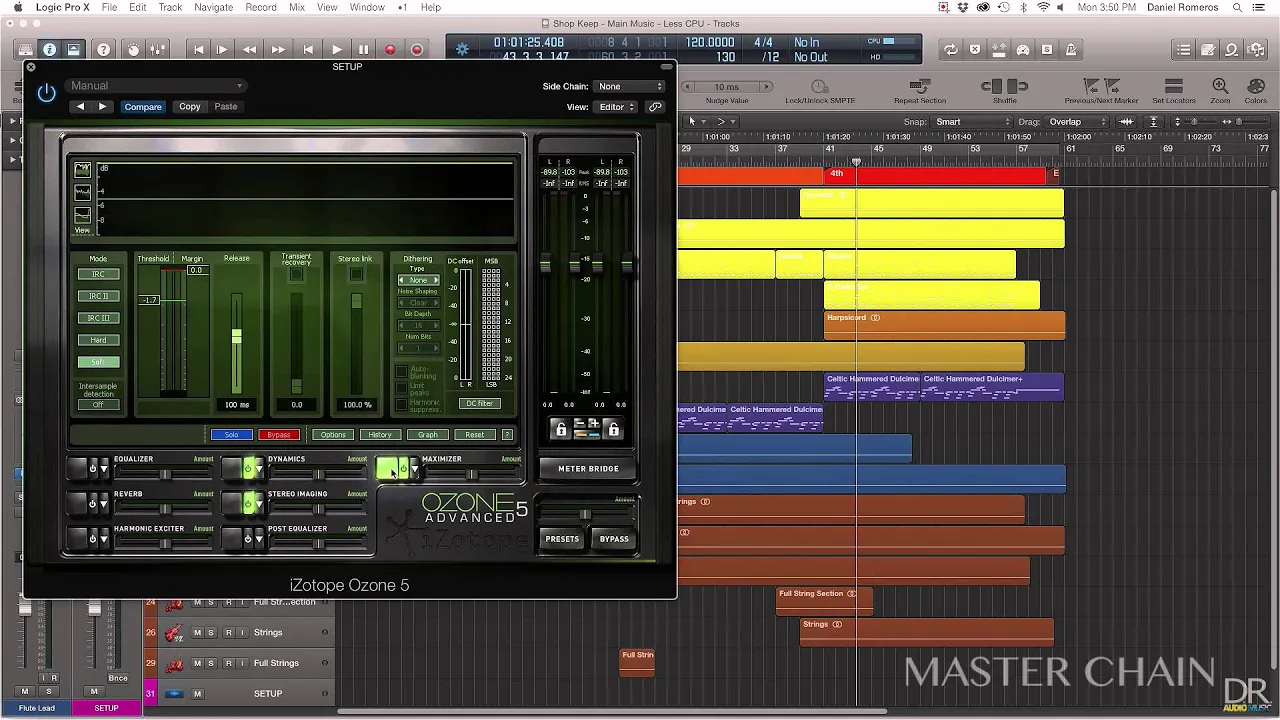Viewport: 1280px width, 720px height.
Task: Click the Copy button in plugin header
Action: [189, 107]
